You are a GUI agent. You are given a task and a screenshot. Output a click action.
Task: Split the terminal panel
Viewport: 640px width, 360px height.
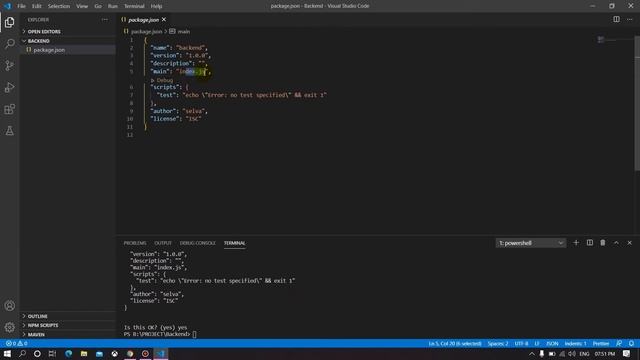590,243
